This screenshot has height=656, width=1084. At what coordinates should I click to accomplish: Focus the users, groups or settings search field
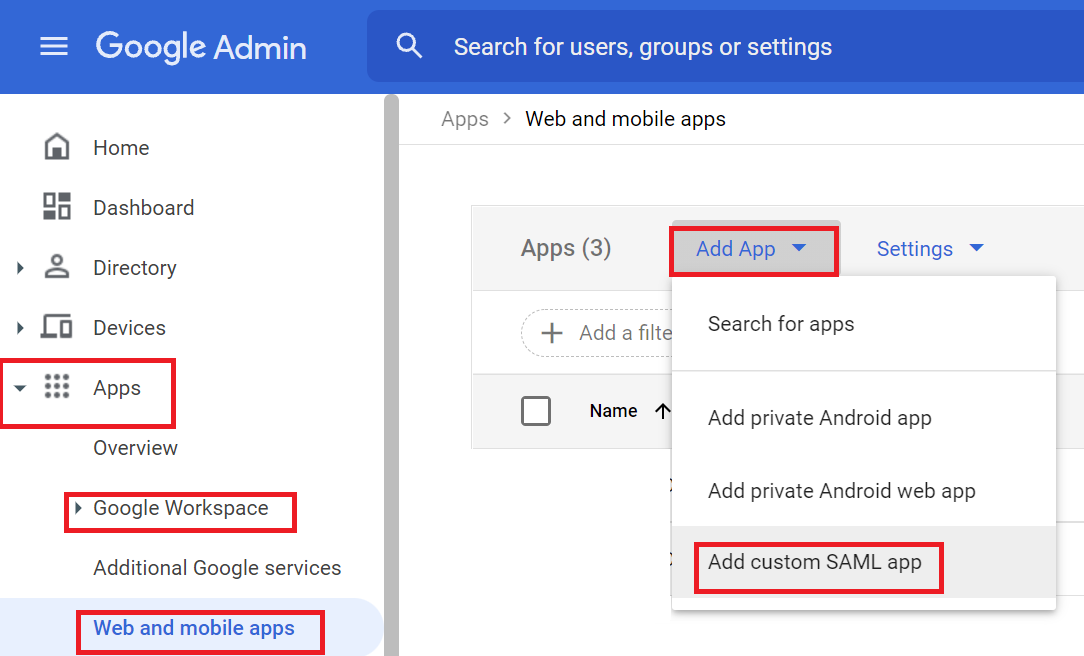725,46
